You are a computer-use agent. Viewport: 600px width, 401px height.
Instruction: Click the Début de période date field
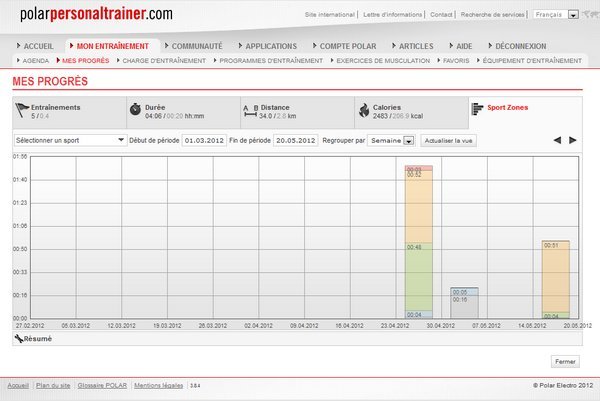(x=204, y=140)
